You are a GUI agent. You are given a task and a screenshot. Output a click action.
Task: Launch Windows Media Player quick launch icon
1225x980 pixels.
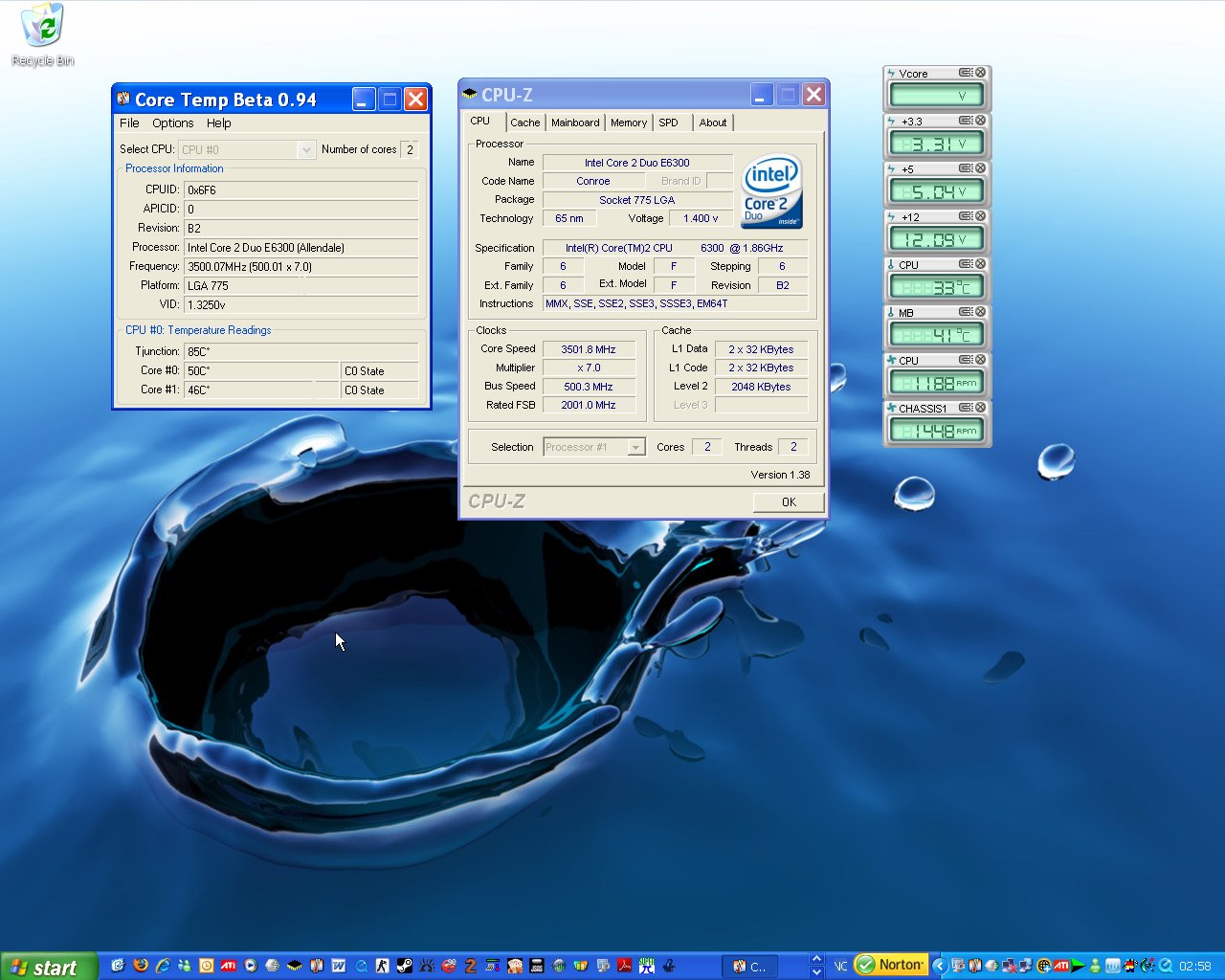[x=250, y=966]
